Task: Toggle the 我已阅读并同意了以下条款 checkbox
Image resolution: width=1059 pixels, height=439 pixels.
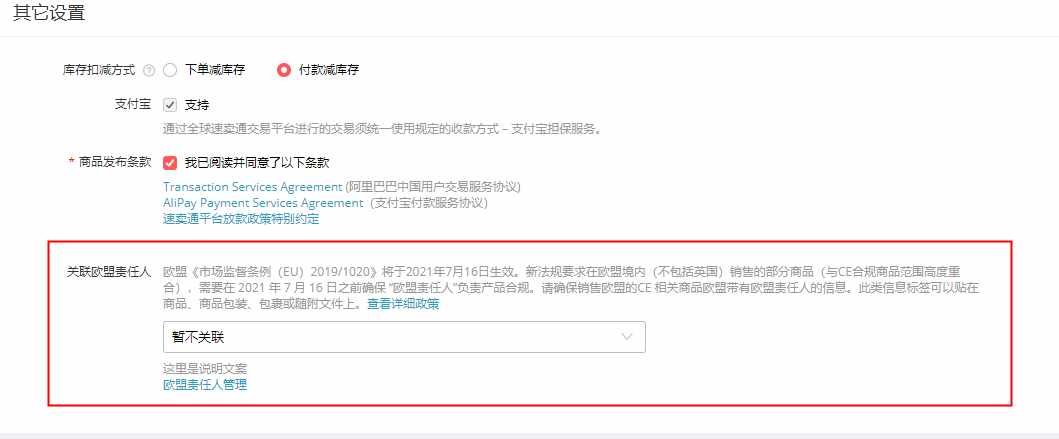Action: point(170,163)
